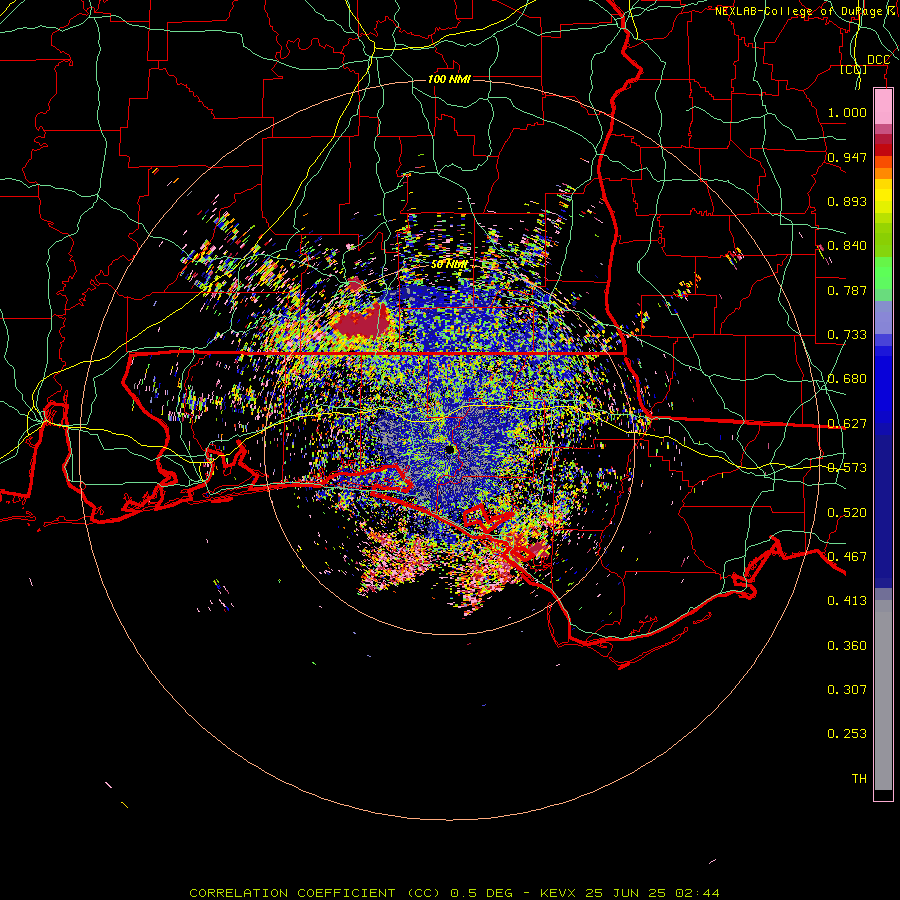Pick the gray swatch near 0.307
The image size is (900, 900).
click(883, 695)
